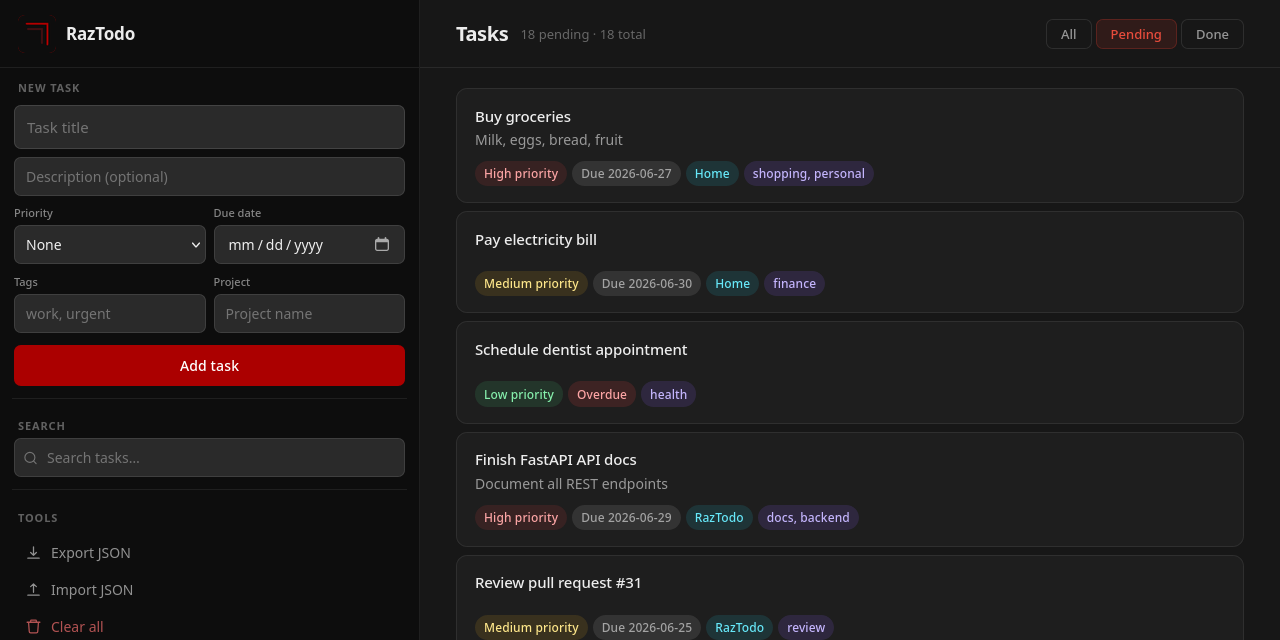This screenshot has height=640, width=1280.
Task: Click the Milk, eggs, bread, fruit description
Action: [x=549, y=140]
